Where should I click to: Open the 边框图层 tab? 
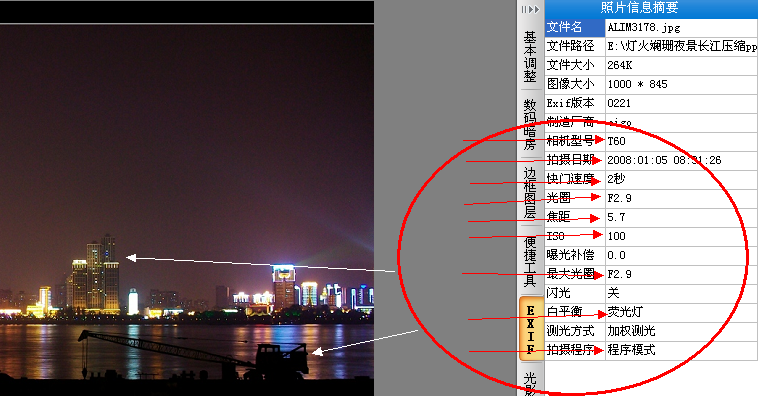(x=530, y=192)
